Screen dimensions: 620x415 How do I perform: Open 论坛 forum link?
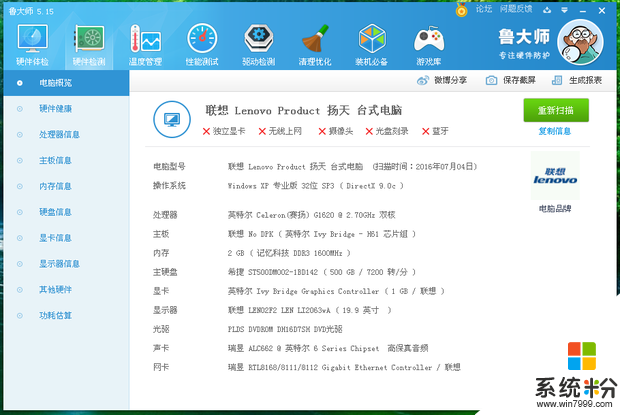pyautogui.click(x=484, y=9)
